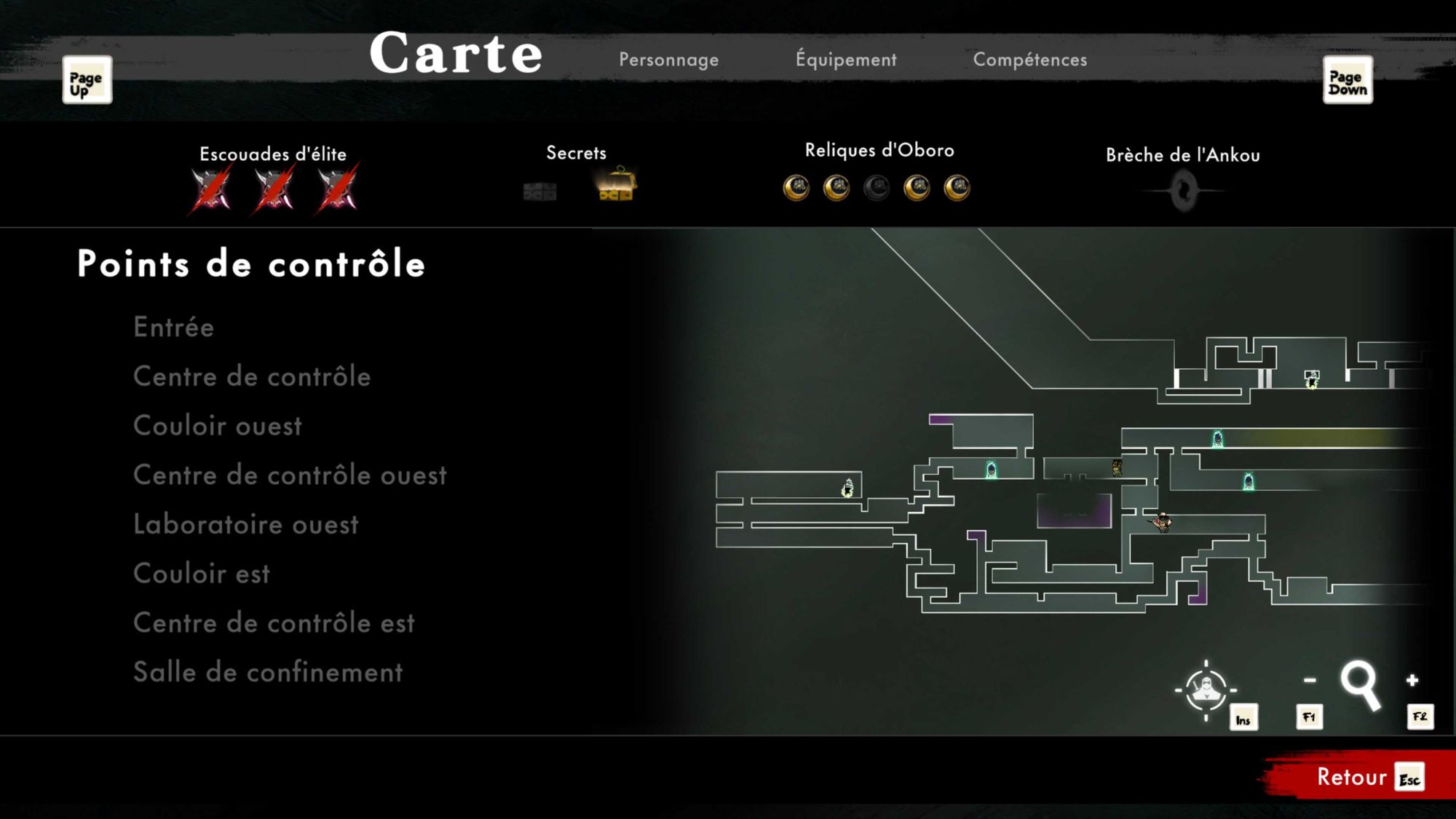Click checkpoint marker in the yellow corridor
Image resolution: width=1456 pixels, height=819 pixels.
1217,438
